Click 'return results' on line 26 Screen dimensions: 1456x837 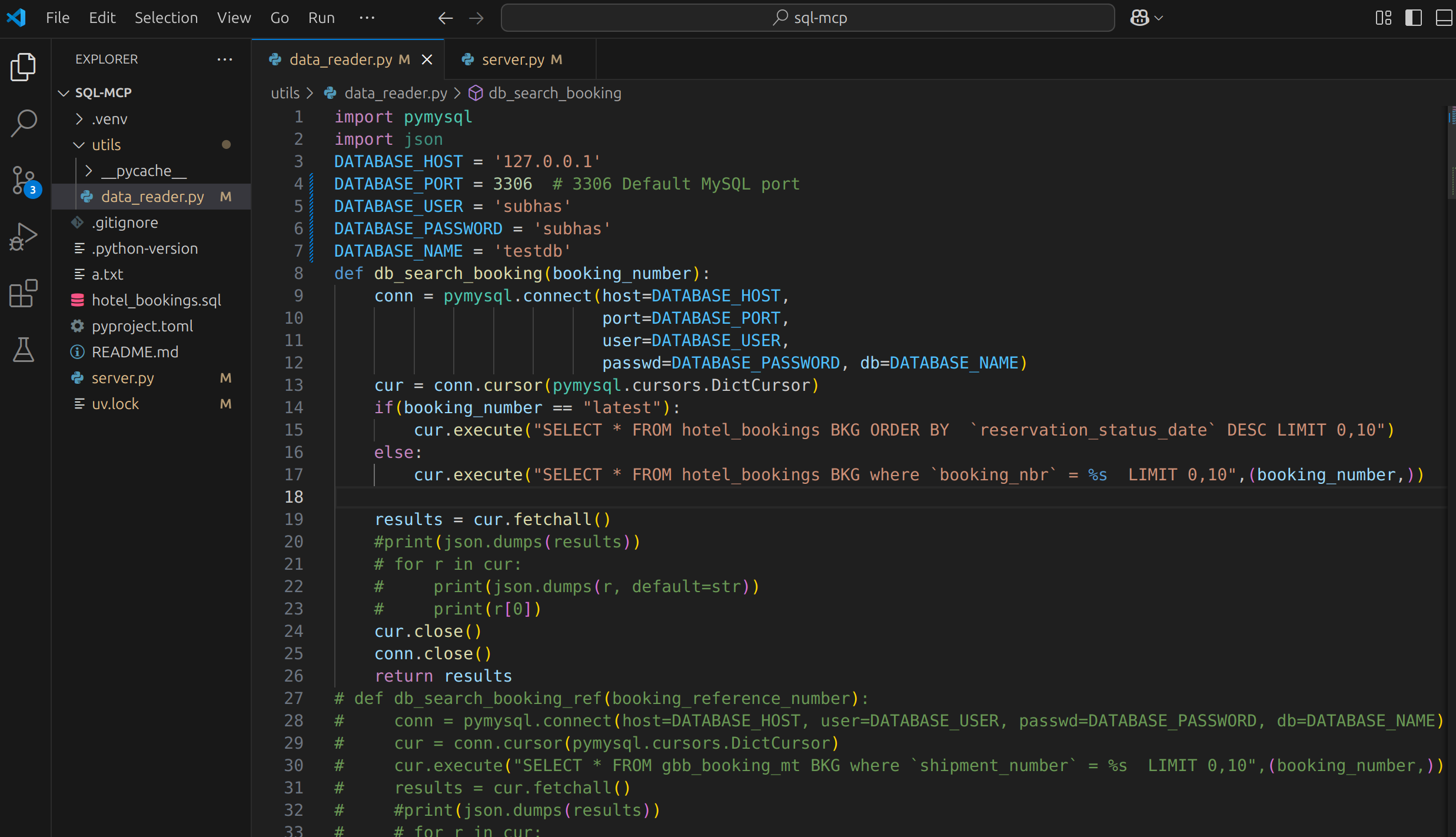point(443,676)
